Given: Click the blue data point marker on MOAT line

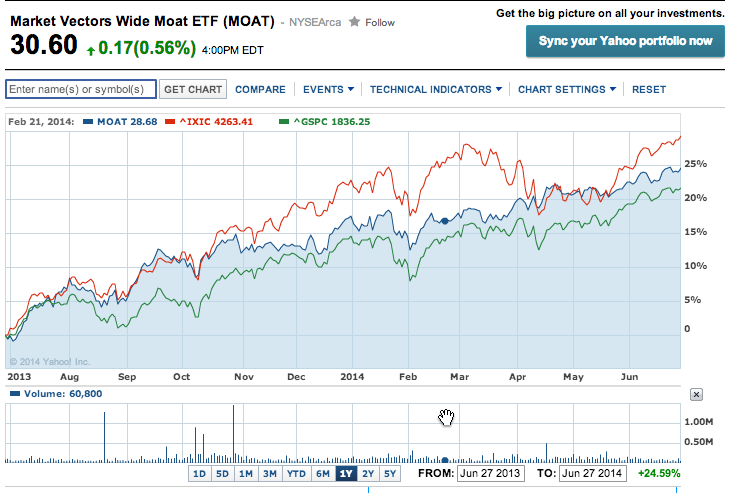Looking at the screenshot, I should (x=444, y=221).
